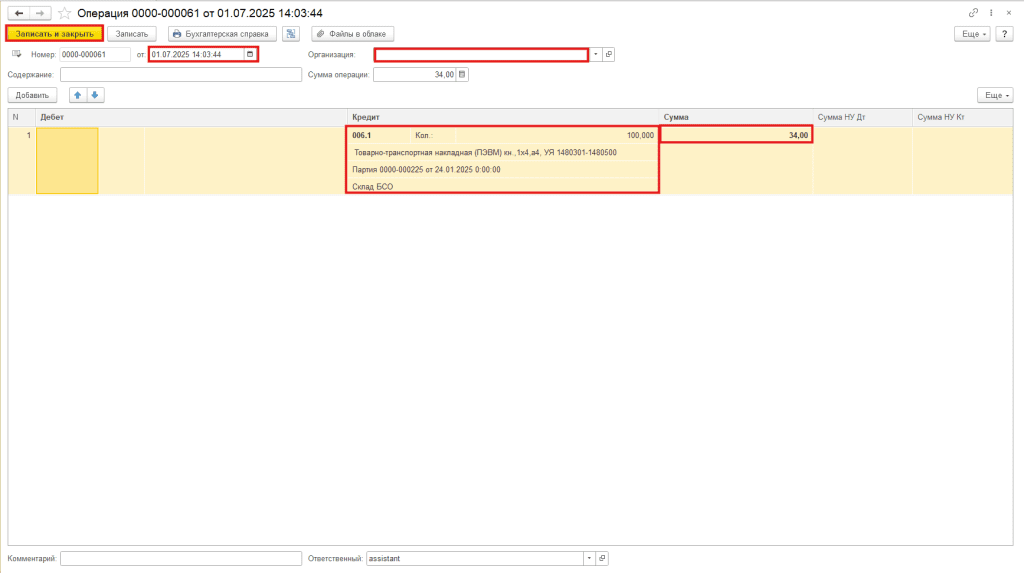Image resolution: width=1024 pixels, height=573 pixels.
Task: Open help with the question mark button
Action: point(1004,34)
